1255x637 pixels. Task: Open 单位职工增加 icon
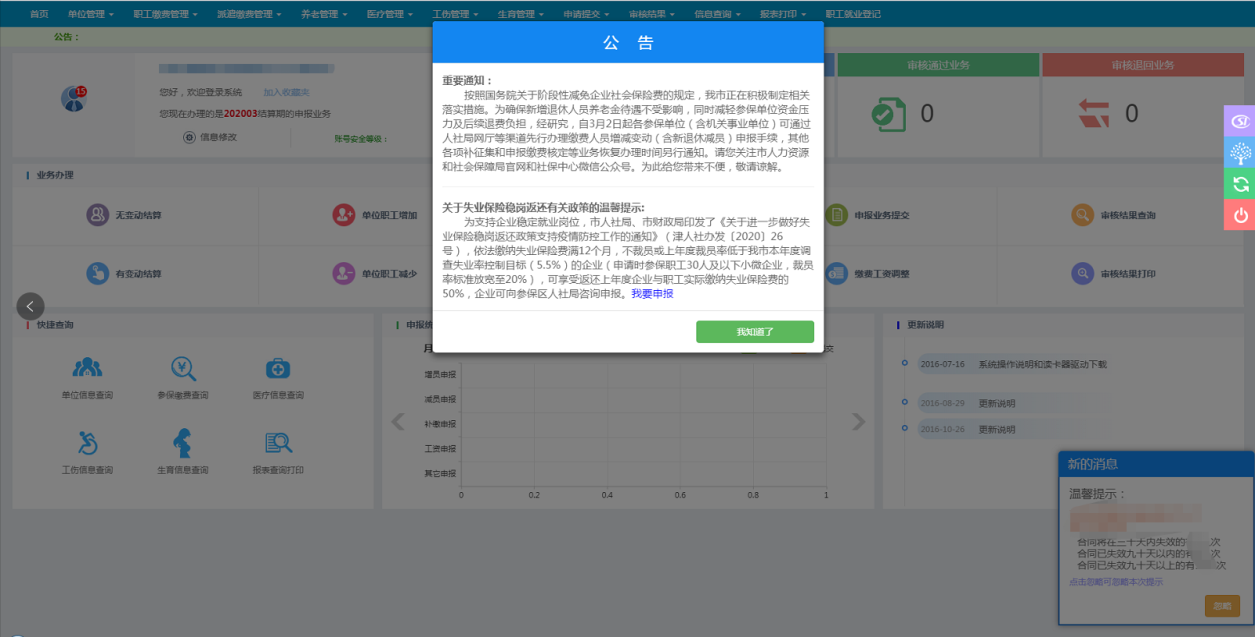tap(344, 215)
